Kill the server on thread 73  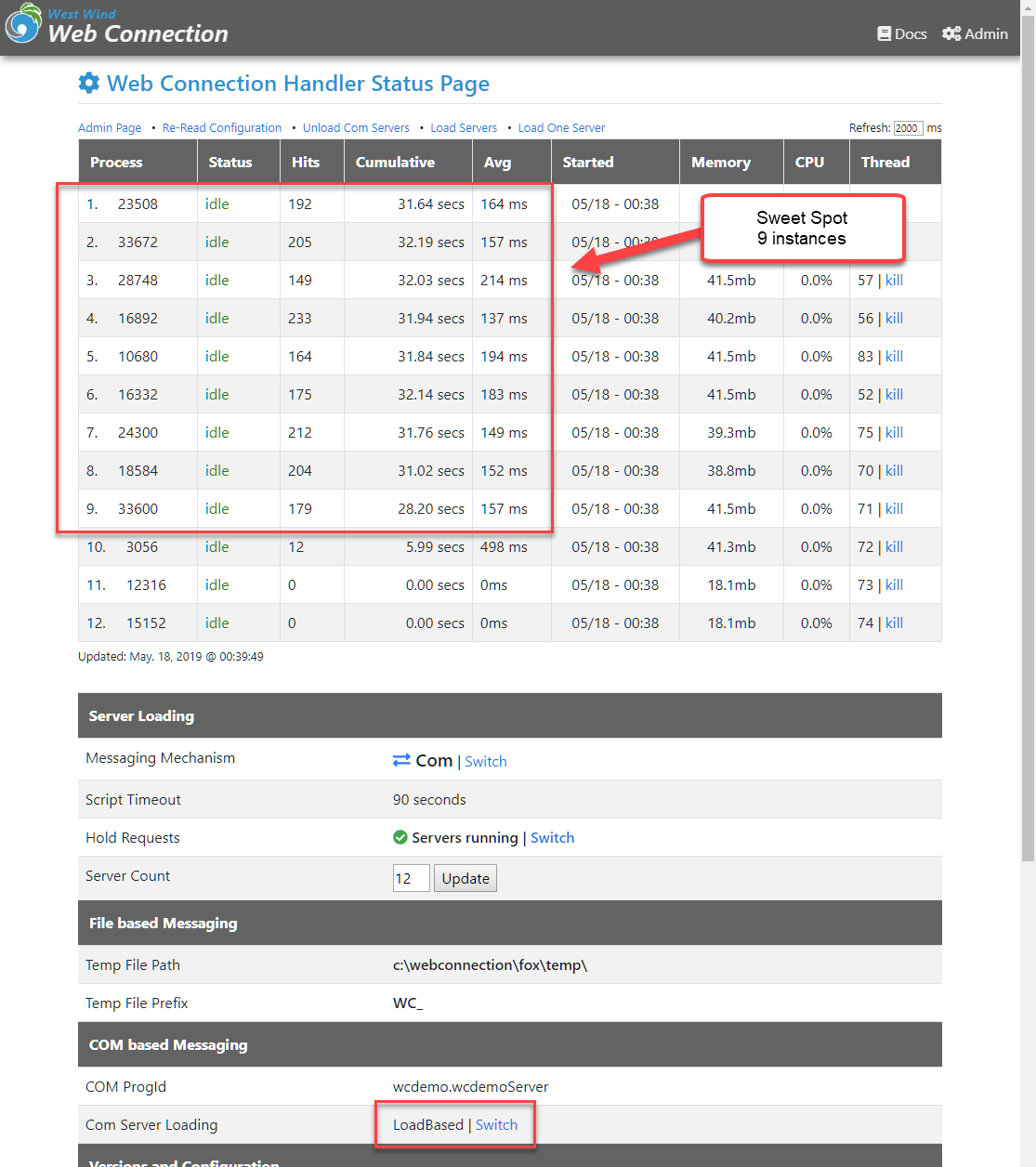(x=894, y=584)
